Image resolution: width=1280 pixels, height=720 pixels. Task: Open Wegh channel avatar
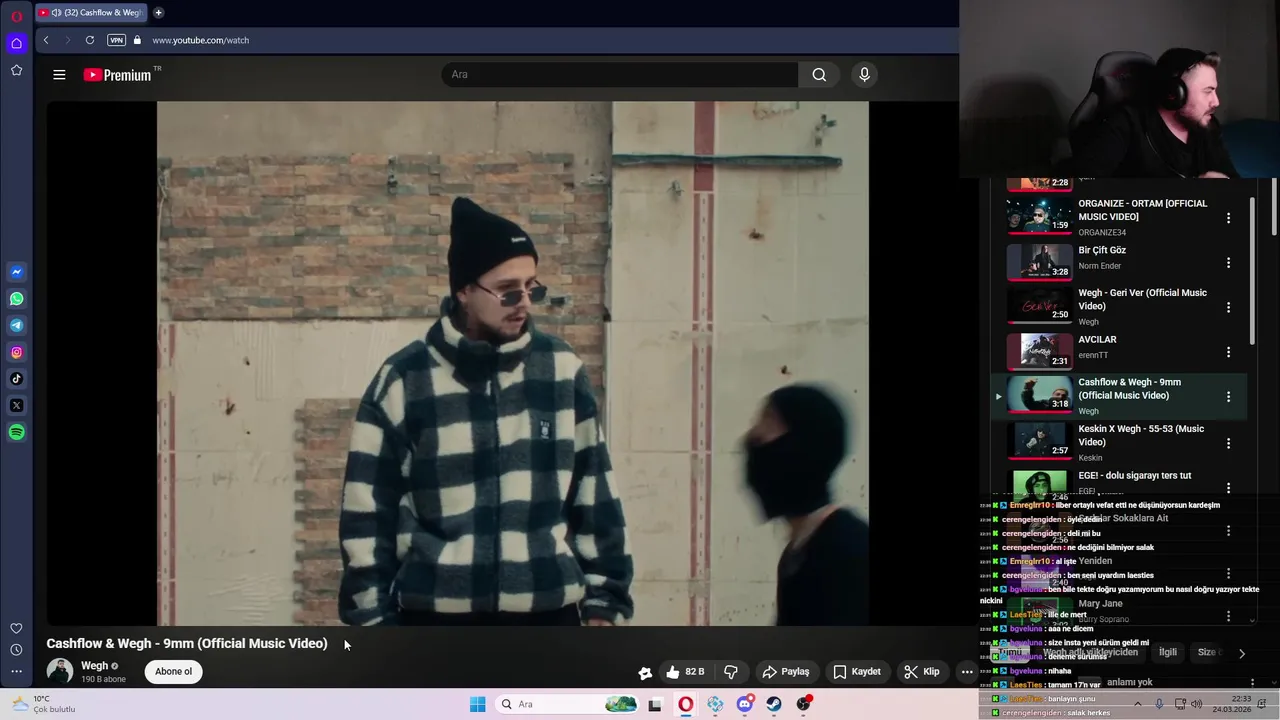tap(60, 671)
